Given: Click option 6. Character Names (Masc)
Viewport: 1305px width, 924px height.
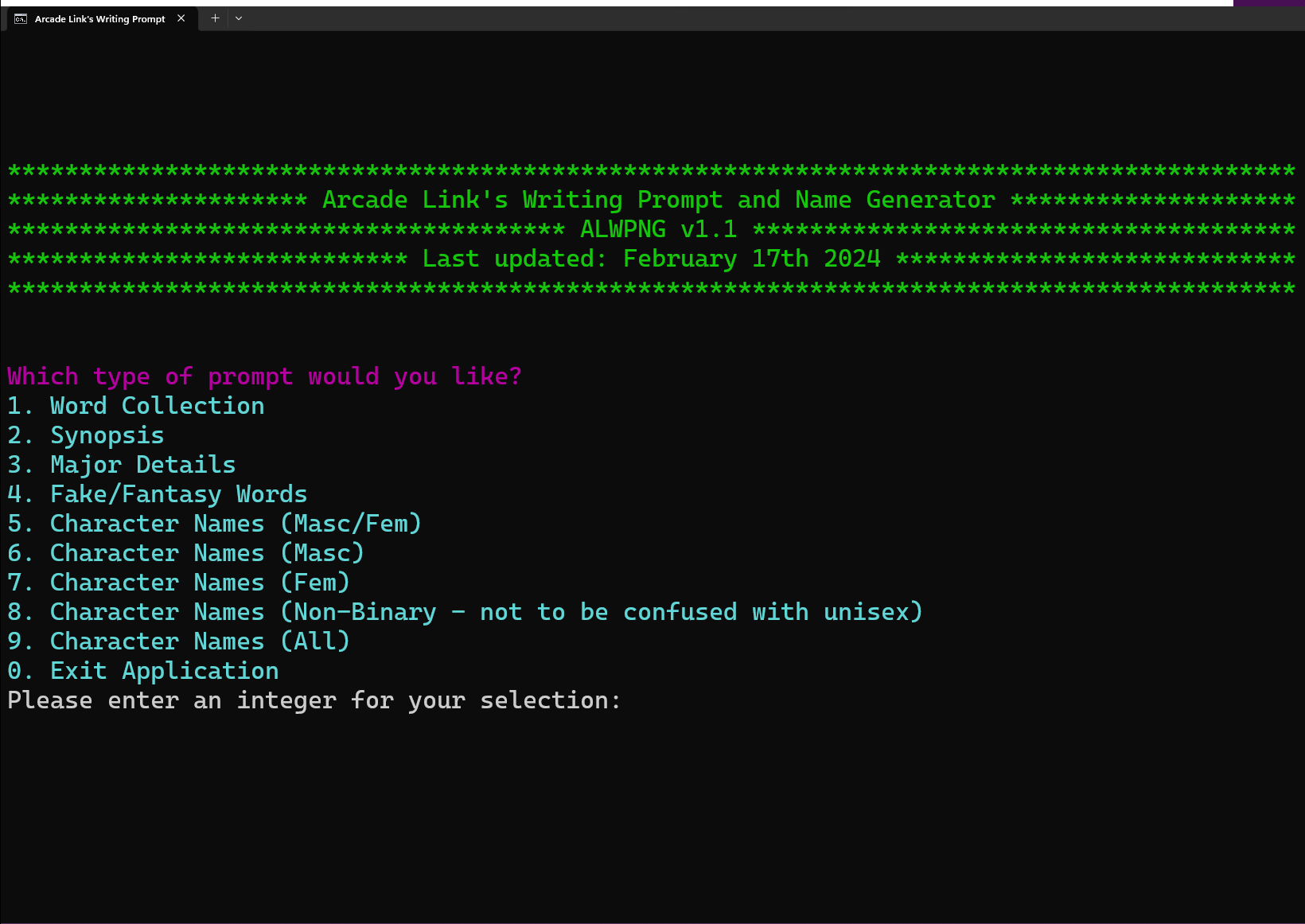Looking at the screenshot, I should [185, 552].
